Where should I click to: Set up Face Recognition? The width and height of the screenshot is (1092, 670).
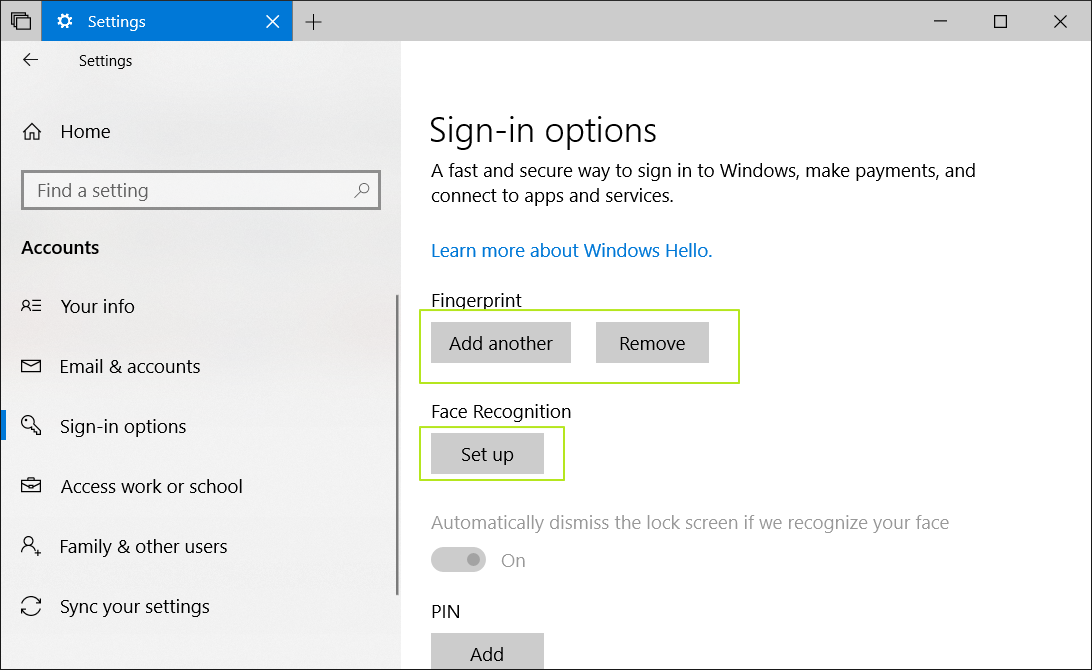click(487, 453)
